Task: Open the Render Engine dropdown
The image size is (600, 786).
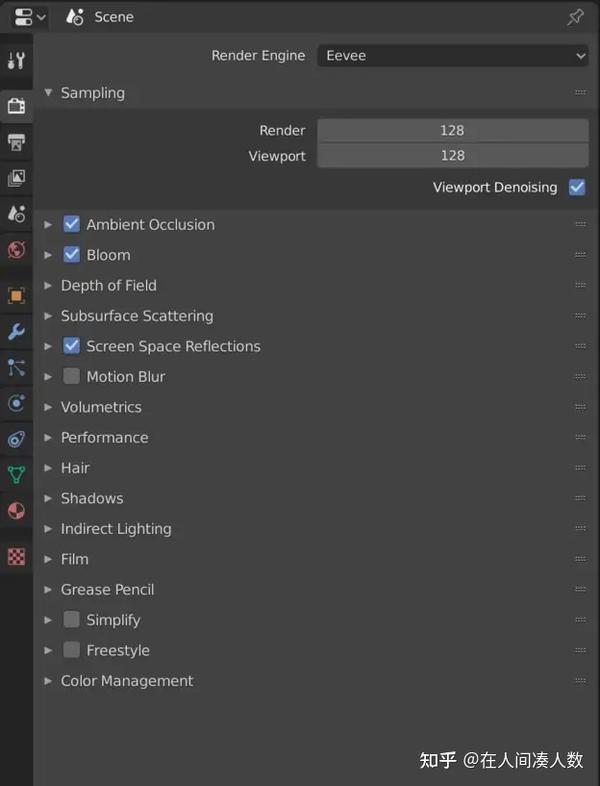Action: [453, 56]
